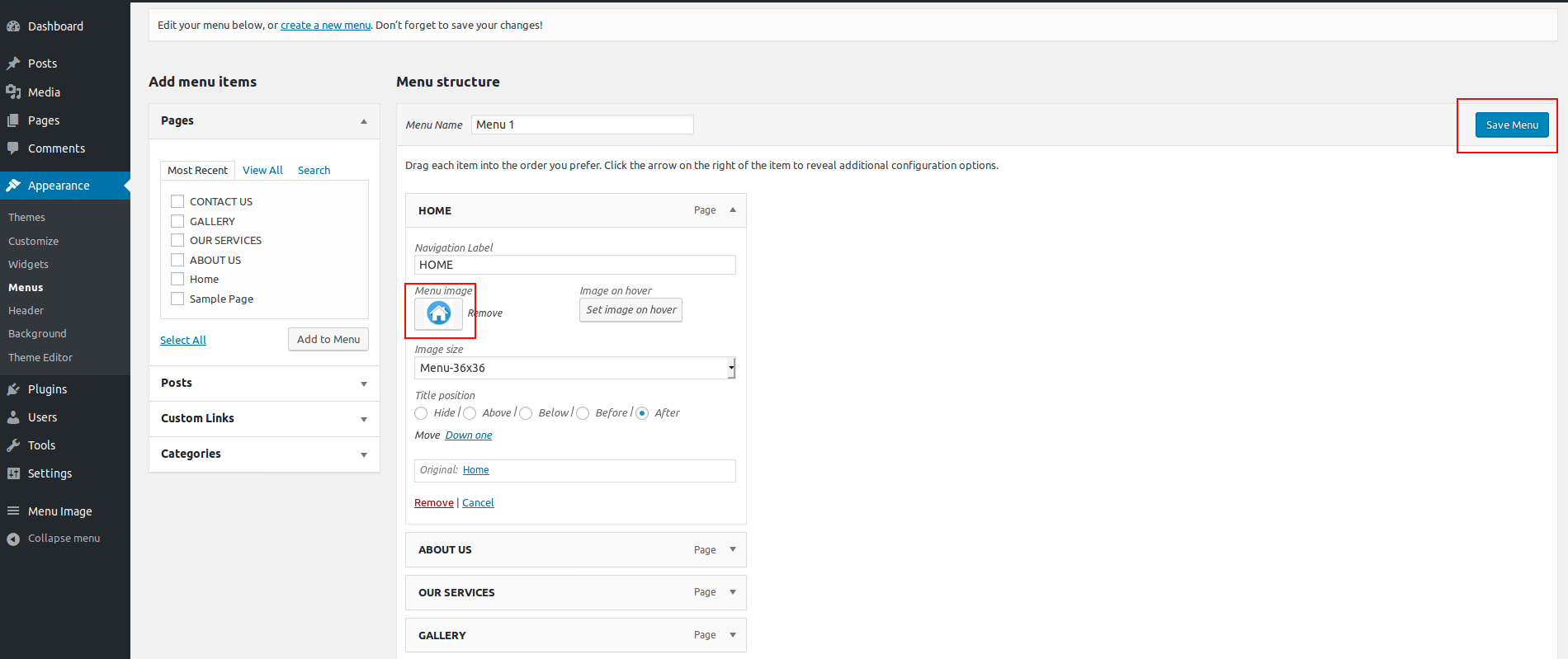Click the Menu Image hamburger icon

click(13, 511)
